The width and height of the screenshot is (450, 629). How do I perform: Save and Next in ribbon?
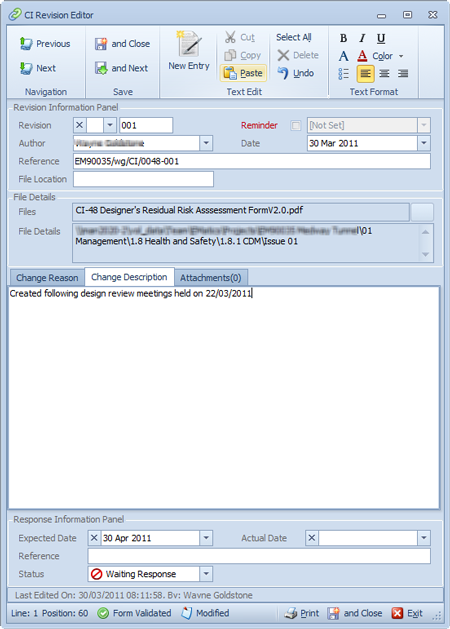coord(122,68)
